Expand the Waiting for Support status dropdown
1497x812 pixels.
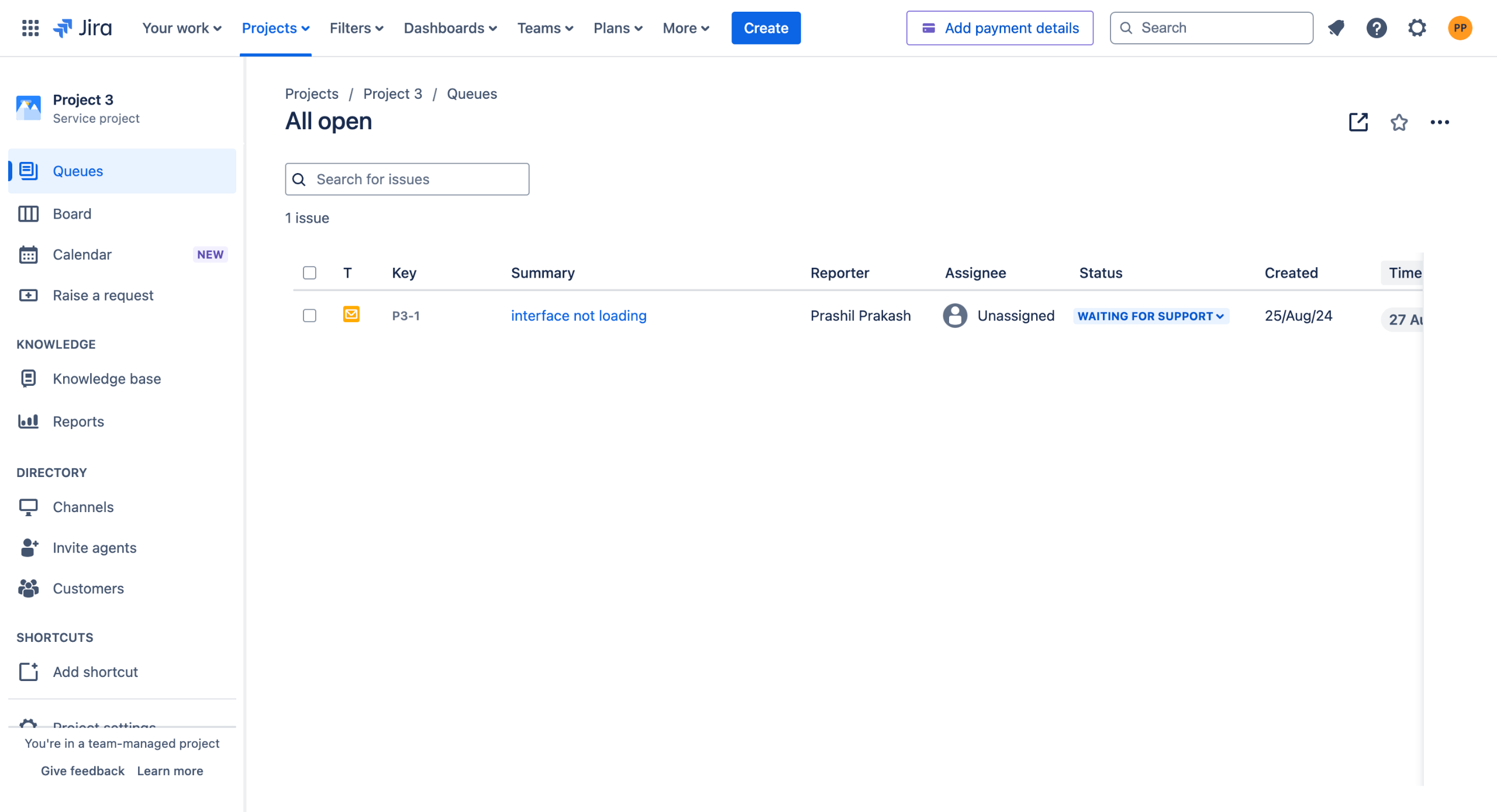coord(1151,316)
